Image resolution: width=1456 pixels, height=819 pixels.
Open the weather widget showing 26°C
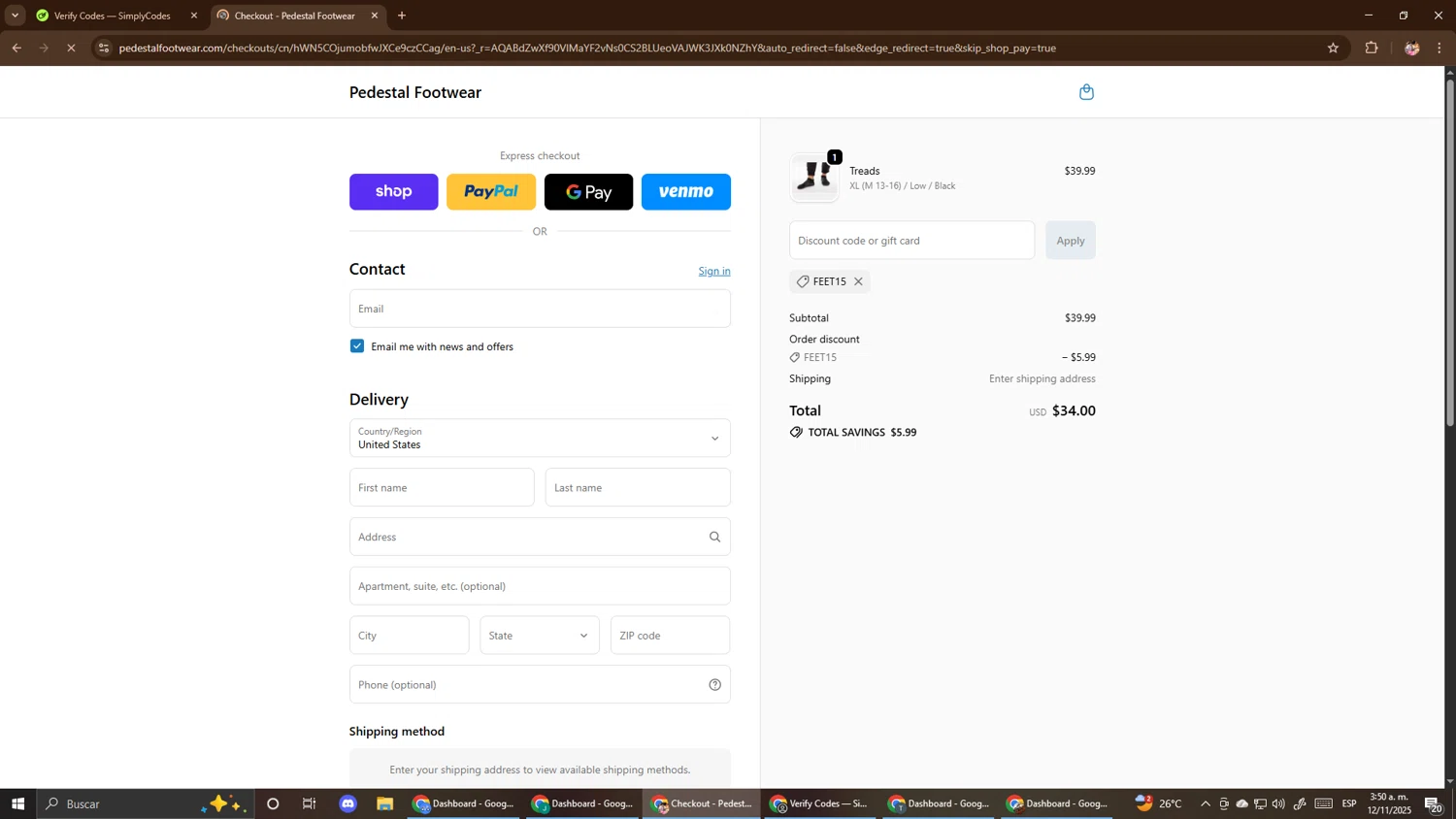[1160, 803]
